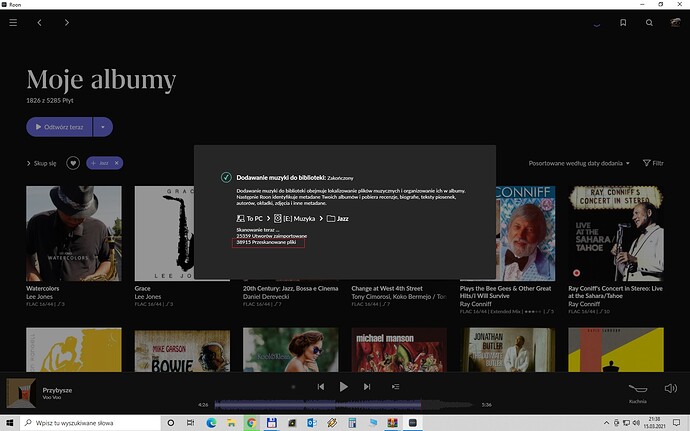Click artist Daniel Derevecki
Image resolution: width=690 pixels, height=431 pixels.
click(266, 297)
